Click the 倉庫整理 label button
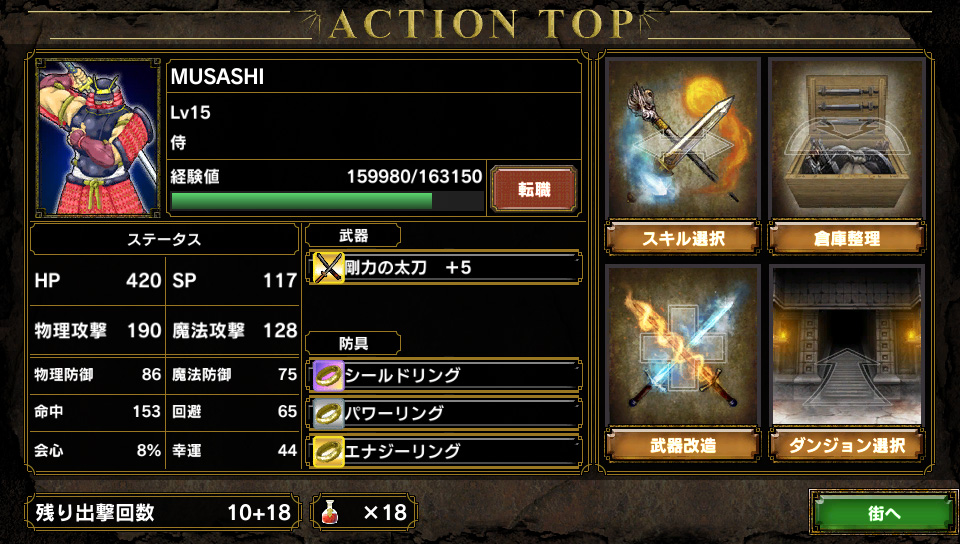 (x=847, y=238)
